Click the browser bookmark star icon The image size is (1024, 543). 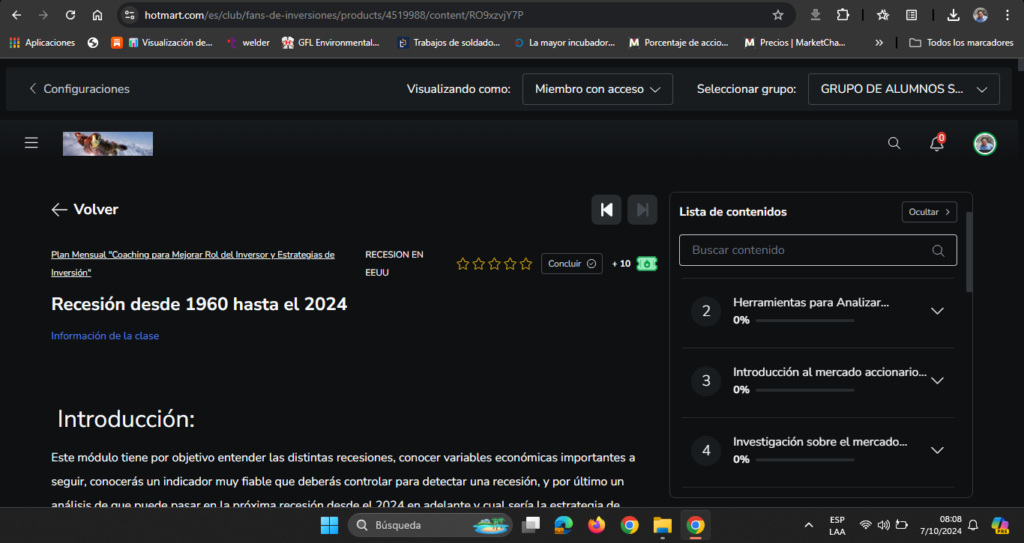(x=778, y=15)
